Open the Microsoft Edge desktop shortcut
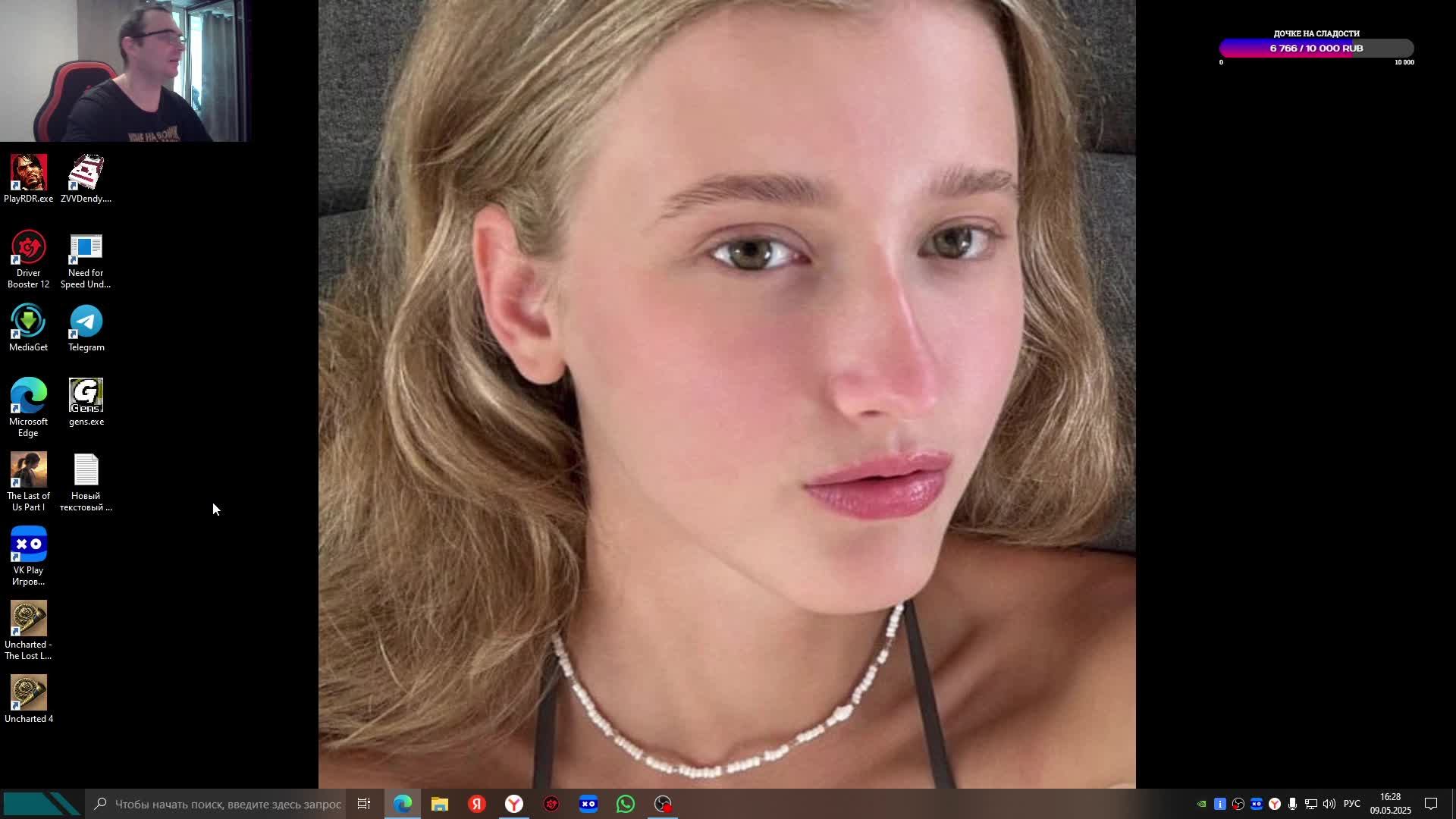 click(29, 408)
